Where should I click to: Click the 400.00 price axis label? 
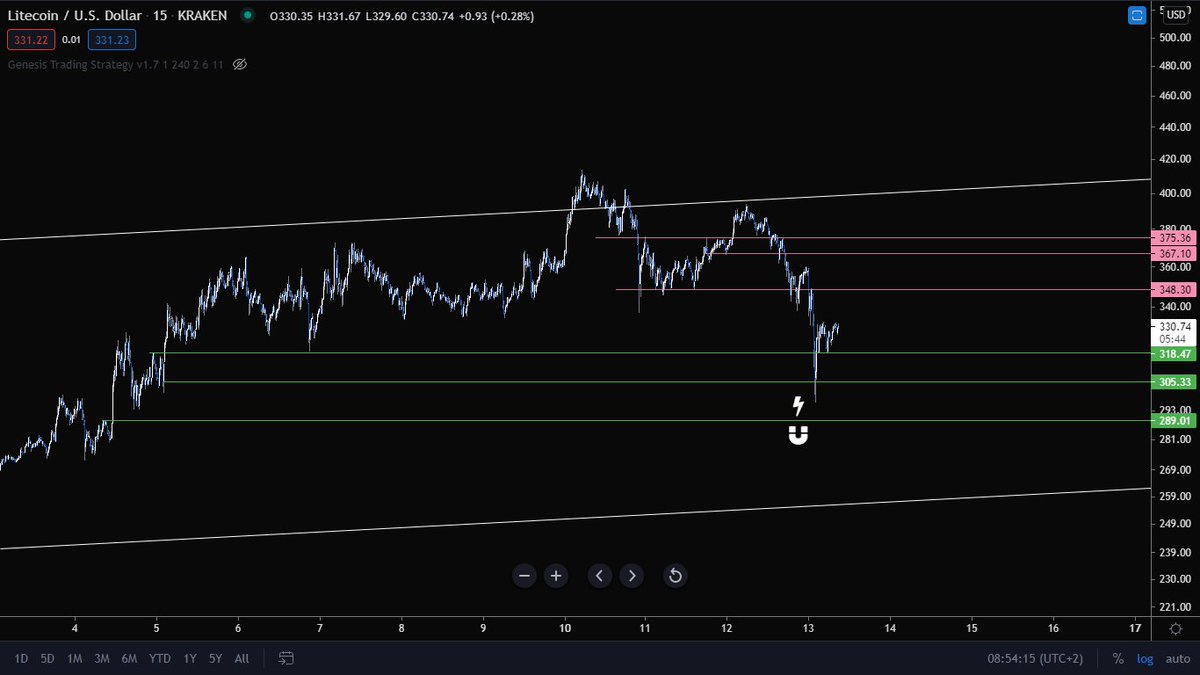coord(1174,193)
